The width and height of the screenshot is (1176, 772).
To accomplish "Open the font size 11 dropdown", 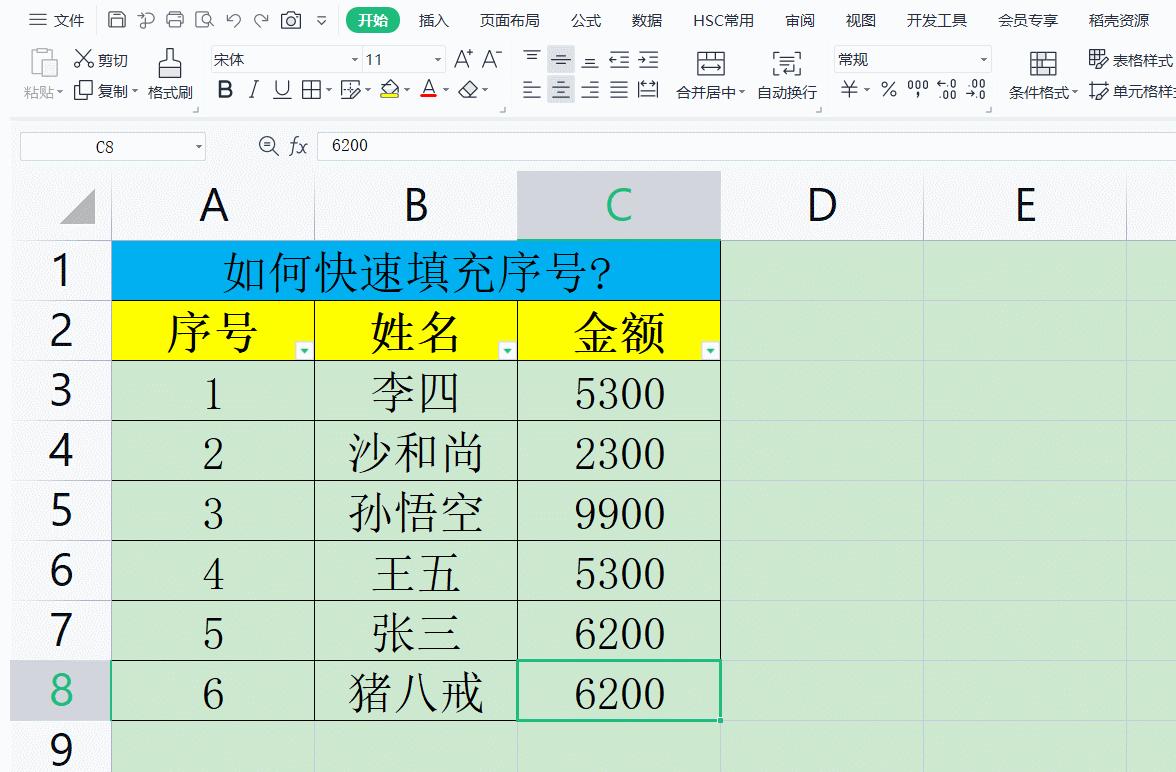I will click(x=438, y=60).
